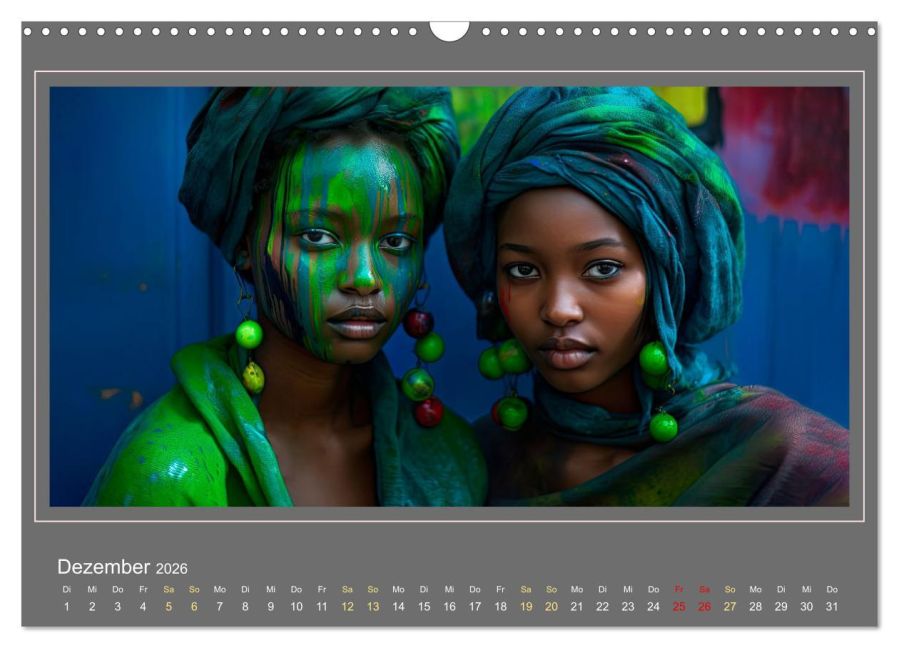Click Saturday the 5th date

(169, 606)
